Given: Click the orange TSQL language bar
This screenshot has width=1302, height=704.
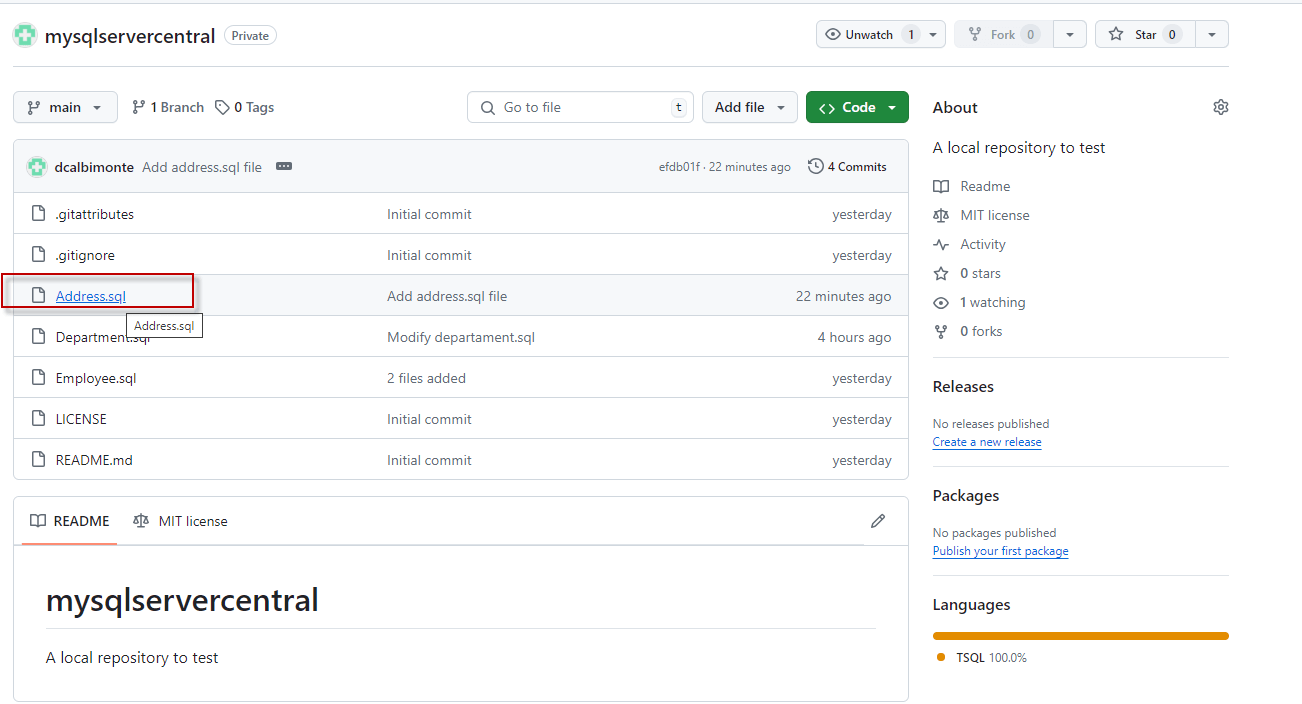Looking at the screenshot, I should tap(1080, 636).
